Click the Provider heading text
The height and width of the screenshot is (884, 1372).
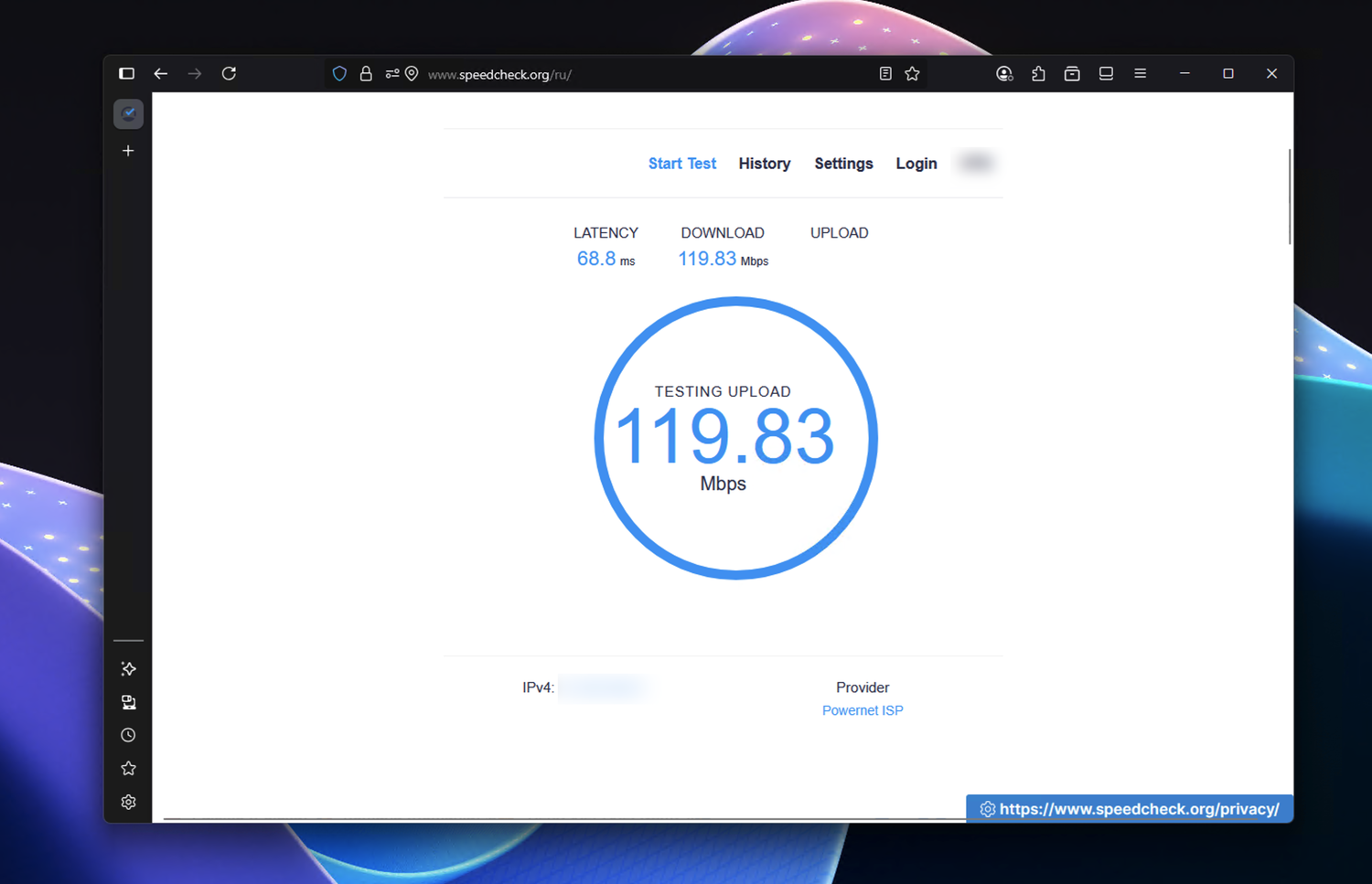[863, 687]
